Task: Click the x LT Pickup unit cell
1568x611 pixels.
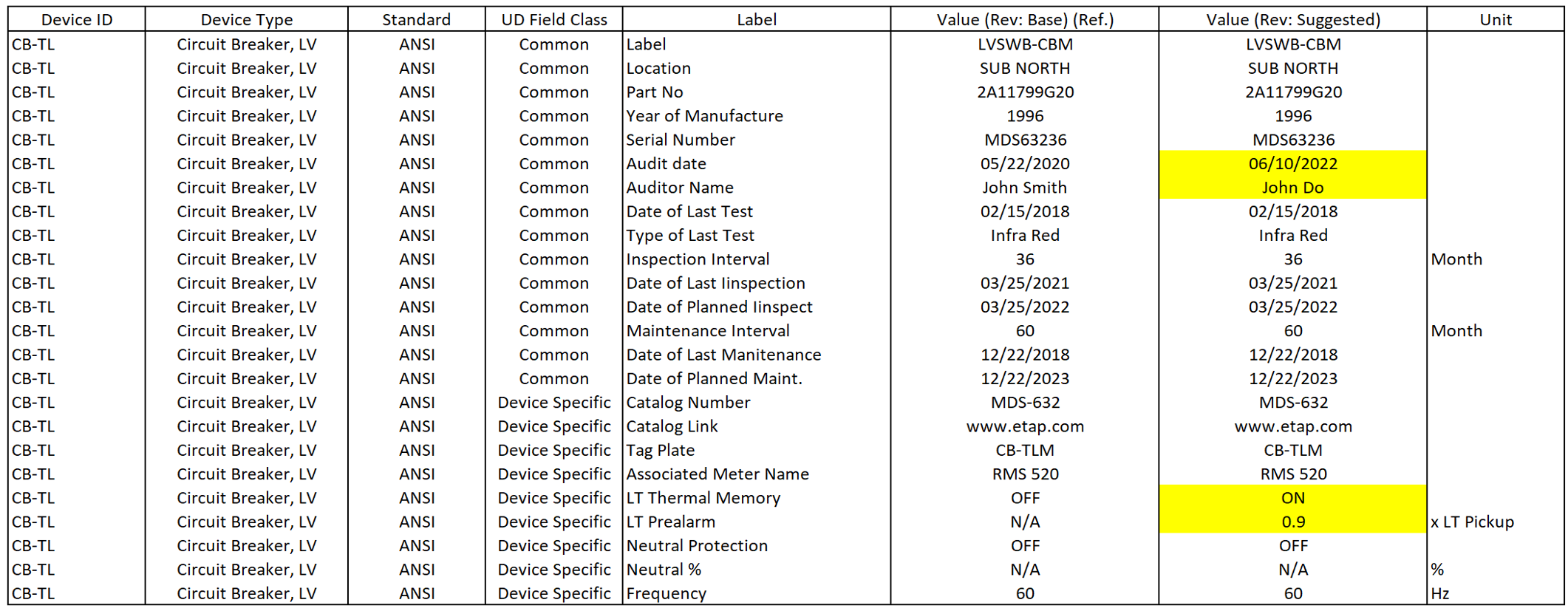Action: tap(1472, 522)
